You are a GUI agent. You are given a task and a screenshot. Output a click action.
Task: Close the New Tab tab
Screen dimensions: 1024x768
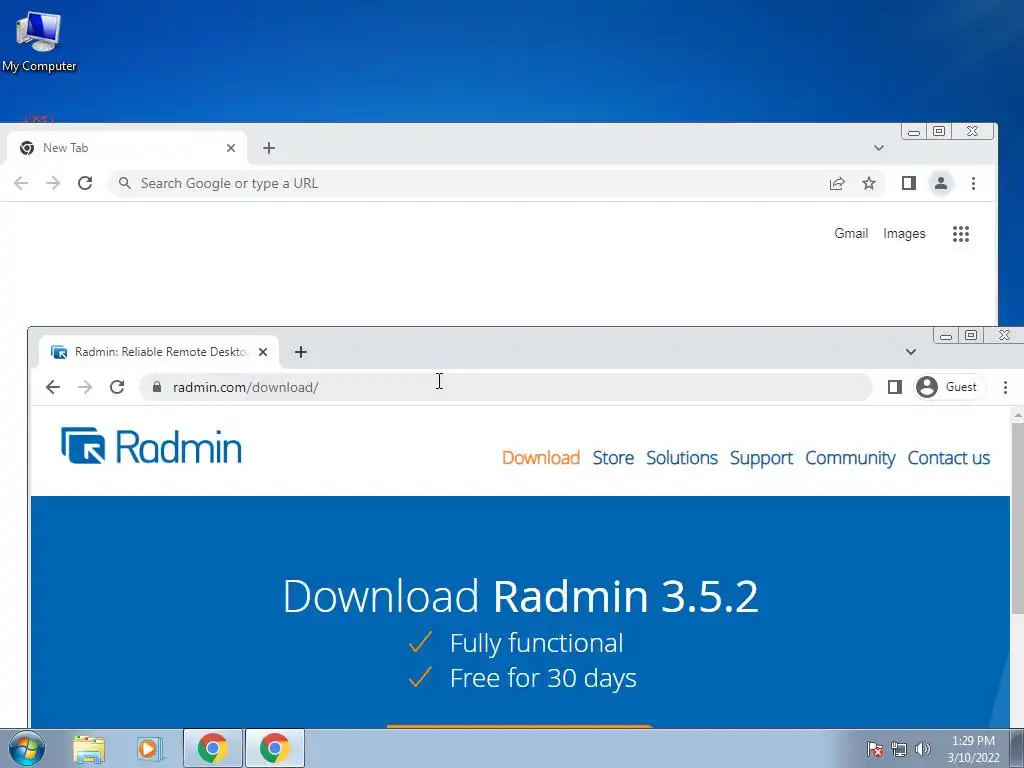(x=231, y=148)
